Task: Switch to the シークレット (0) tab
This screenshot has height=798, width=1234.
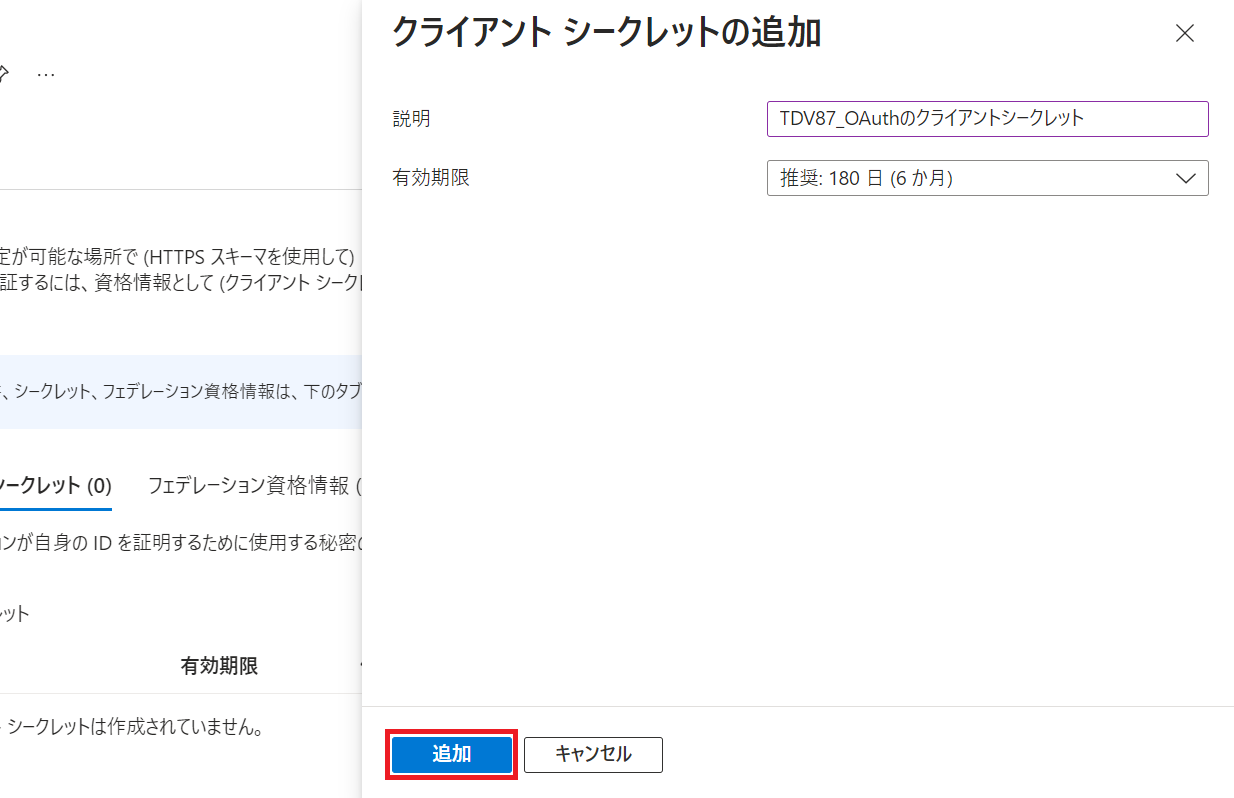Action: (56, 486)
